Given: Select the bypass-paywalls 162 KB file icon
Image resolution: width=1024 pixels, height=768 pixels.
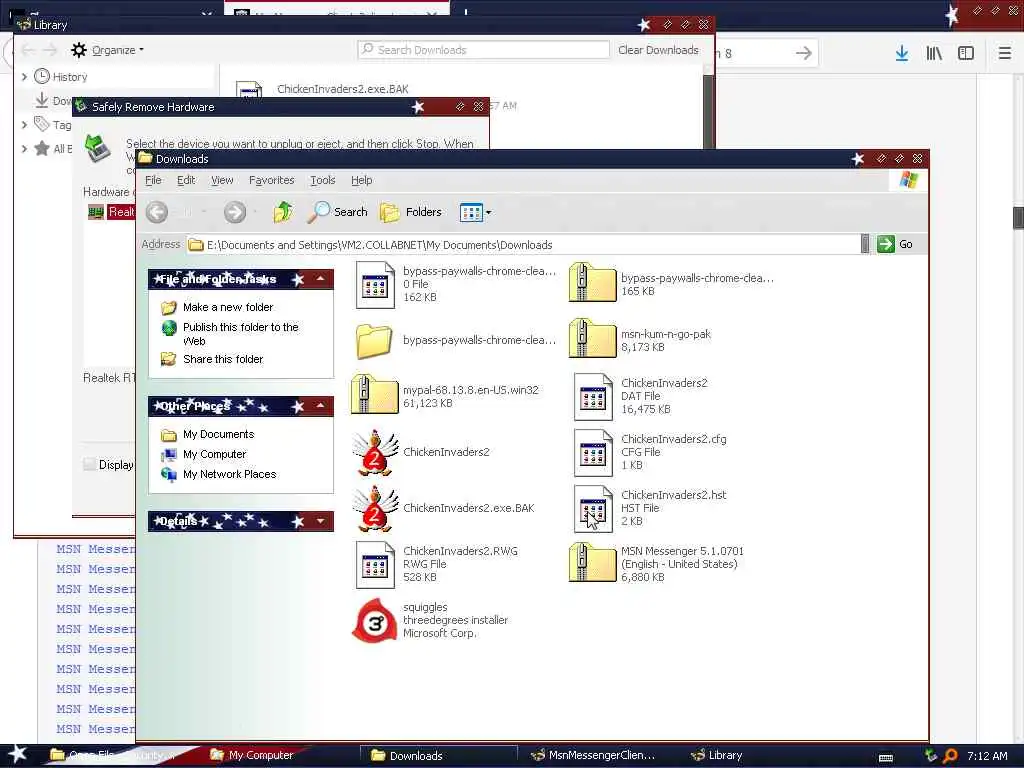Looking at the screenshot, I should point(376,285).
